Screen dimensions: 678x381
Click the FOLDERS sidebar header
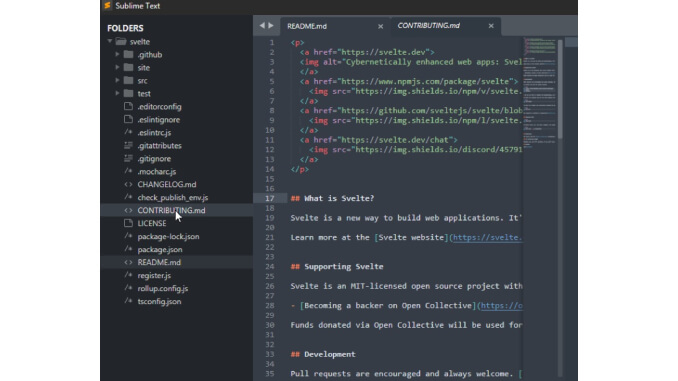[x=125, y=28]
